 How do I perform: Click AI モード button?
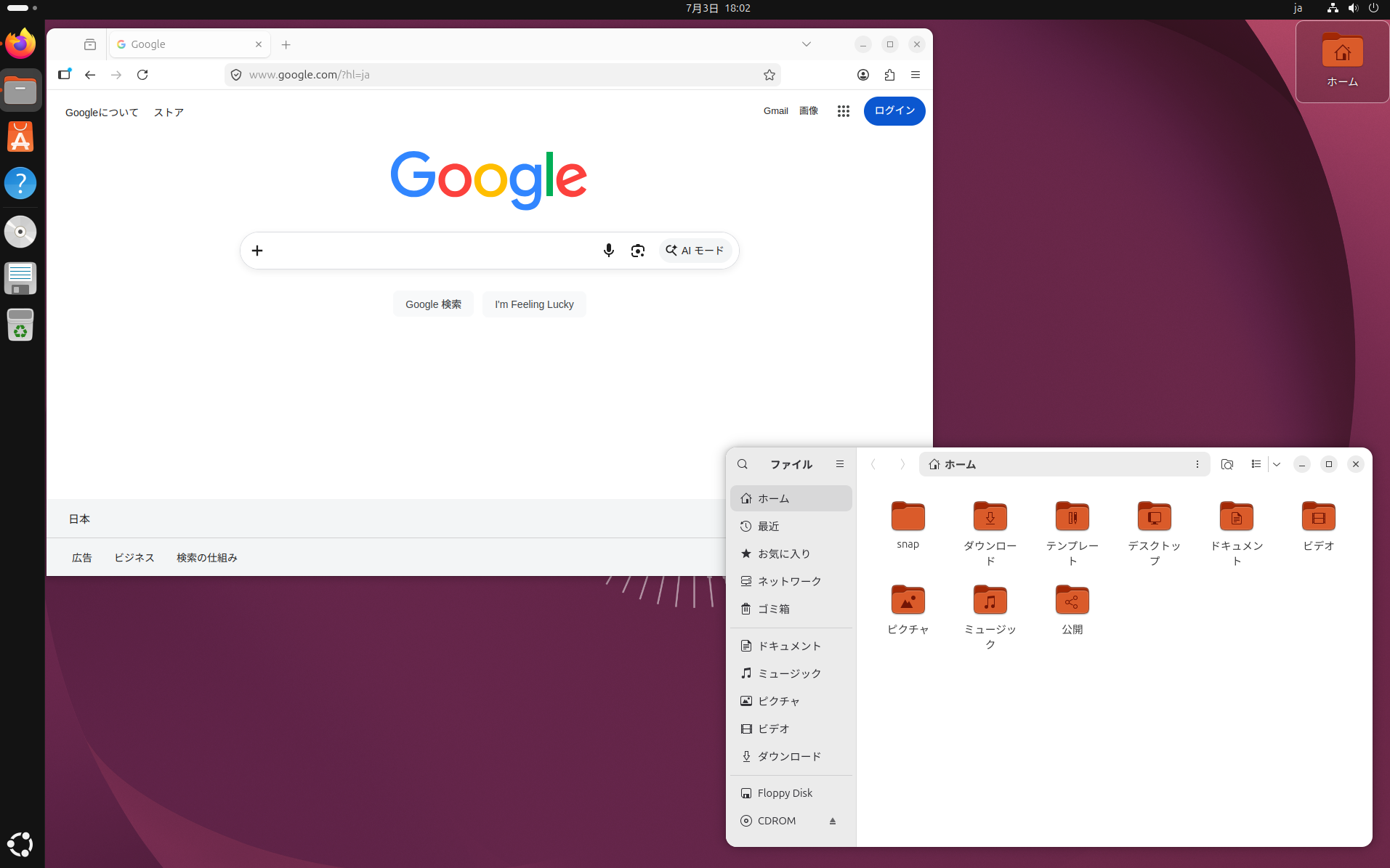coord(695,251)
